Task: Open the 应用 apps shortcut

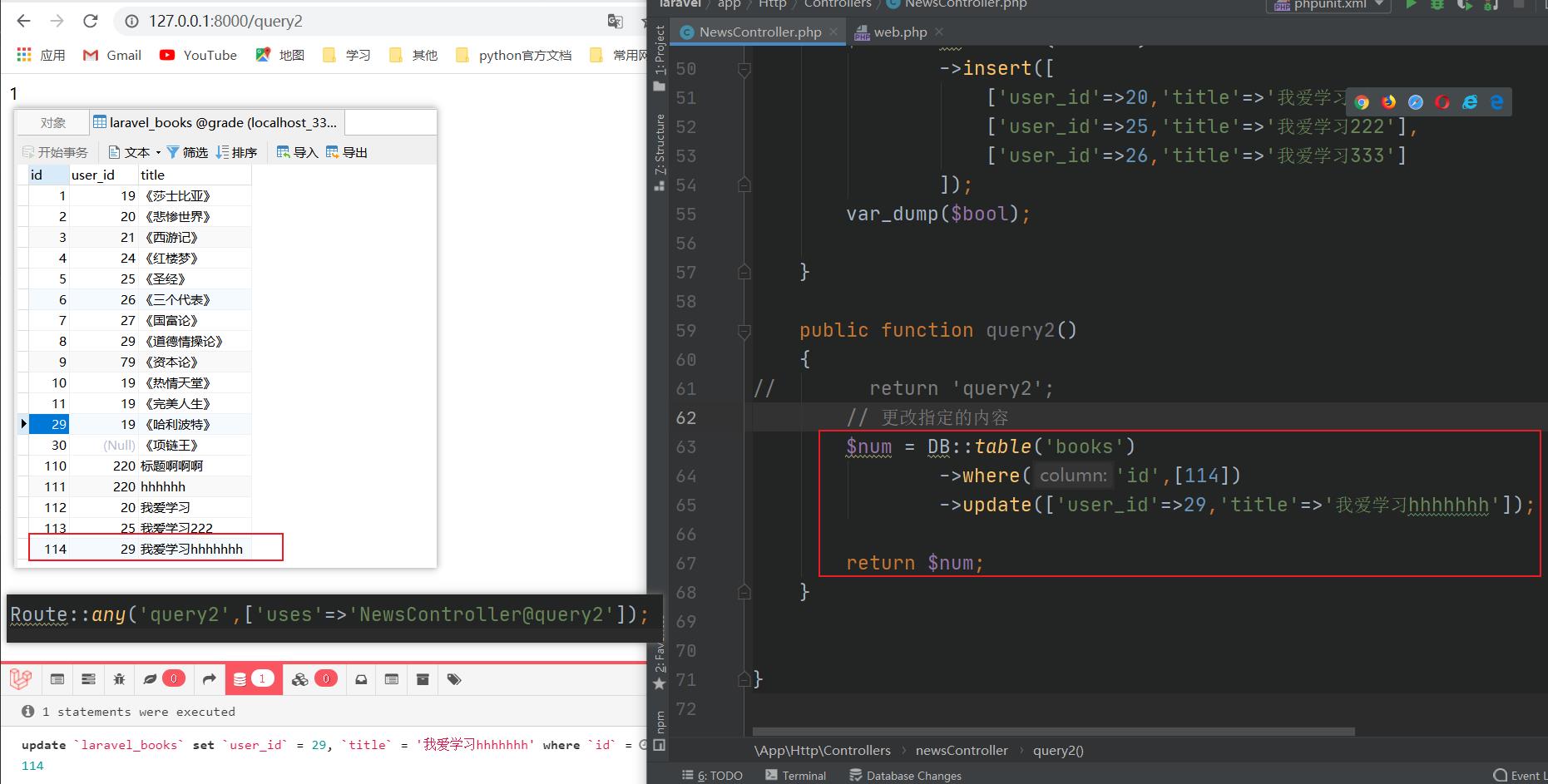Action: tap(41, 55)
